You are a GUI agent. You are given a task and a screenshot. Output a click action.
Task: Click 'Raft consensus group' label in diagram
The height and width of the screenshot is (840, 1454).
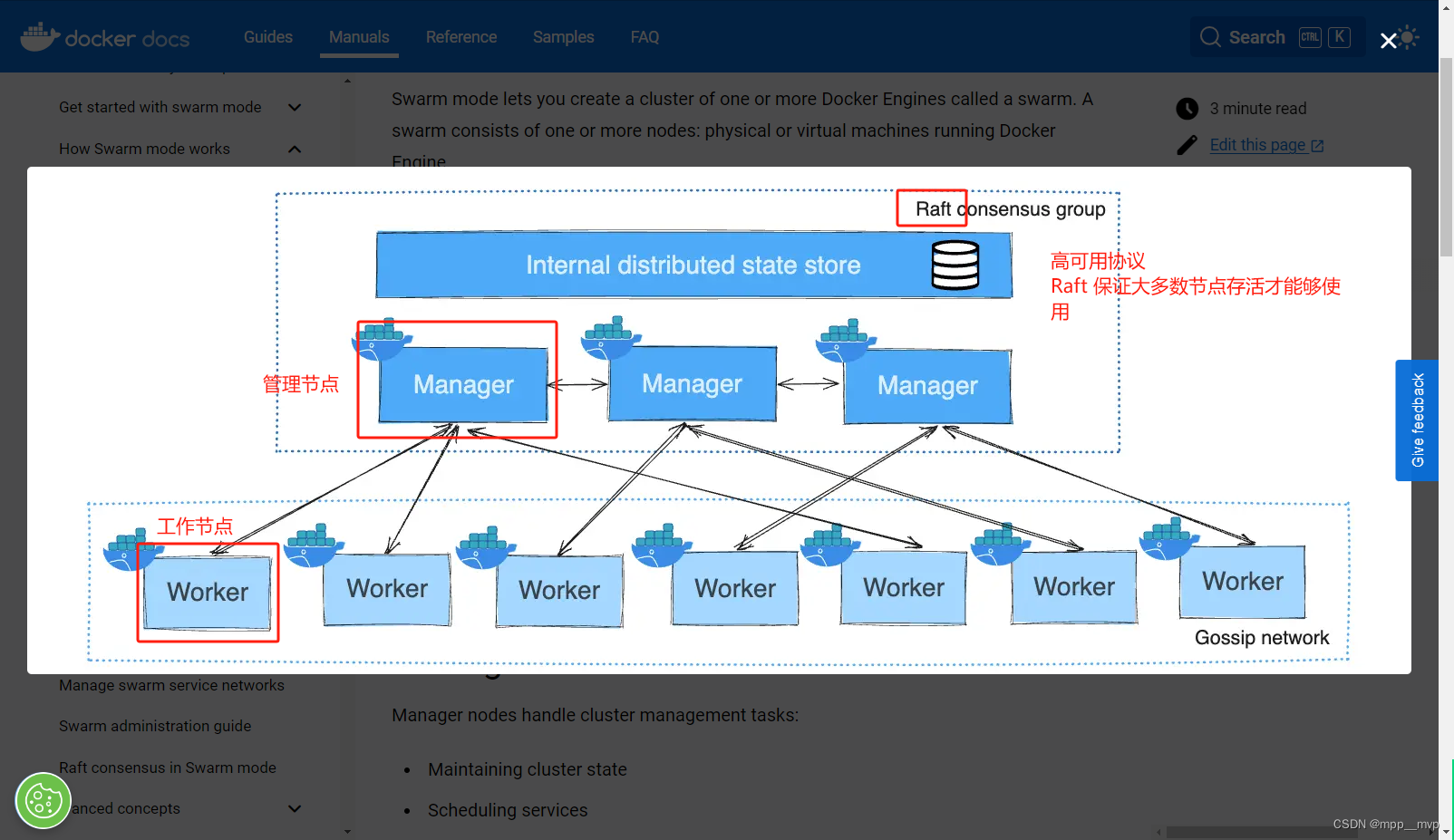[x=1010, y=209]
